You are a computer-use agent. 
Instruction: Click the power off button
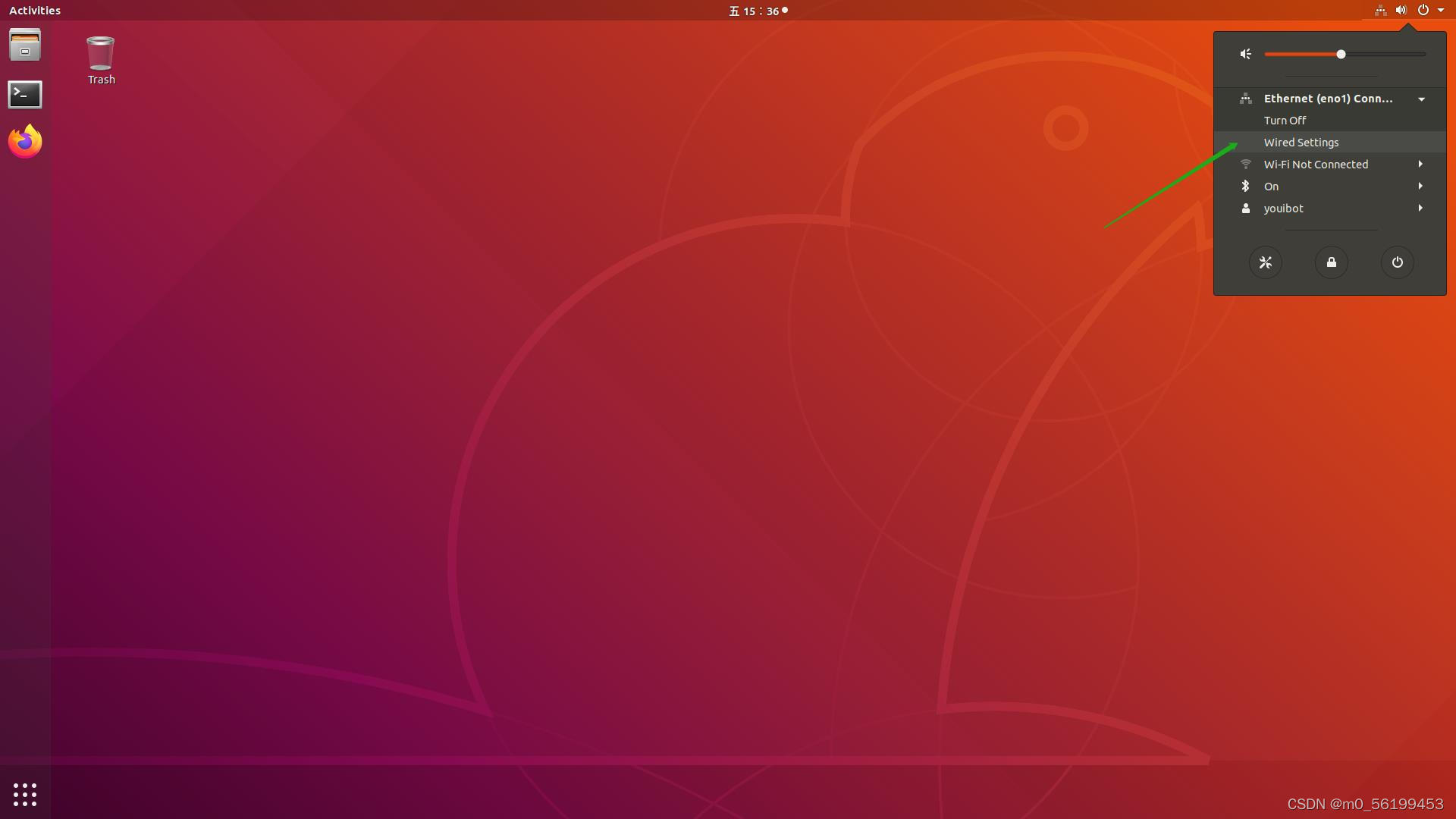click(1397, 262)
